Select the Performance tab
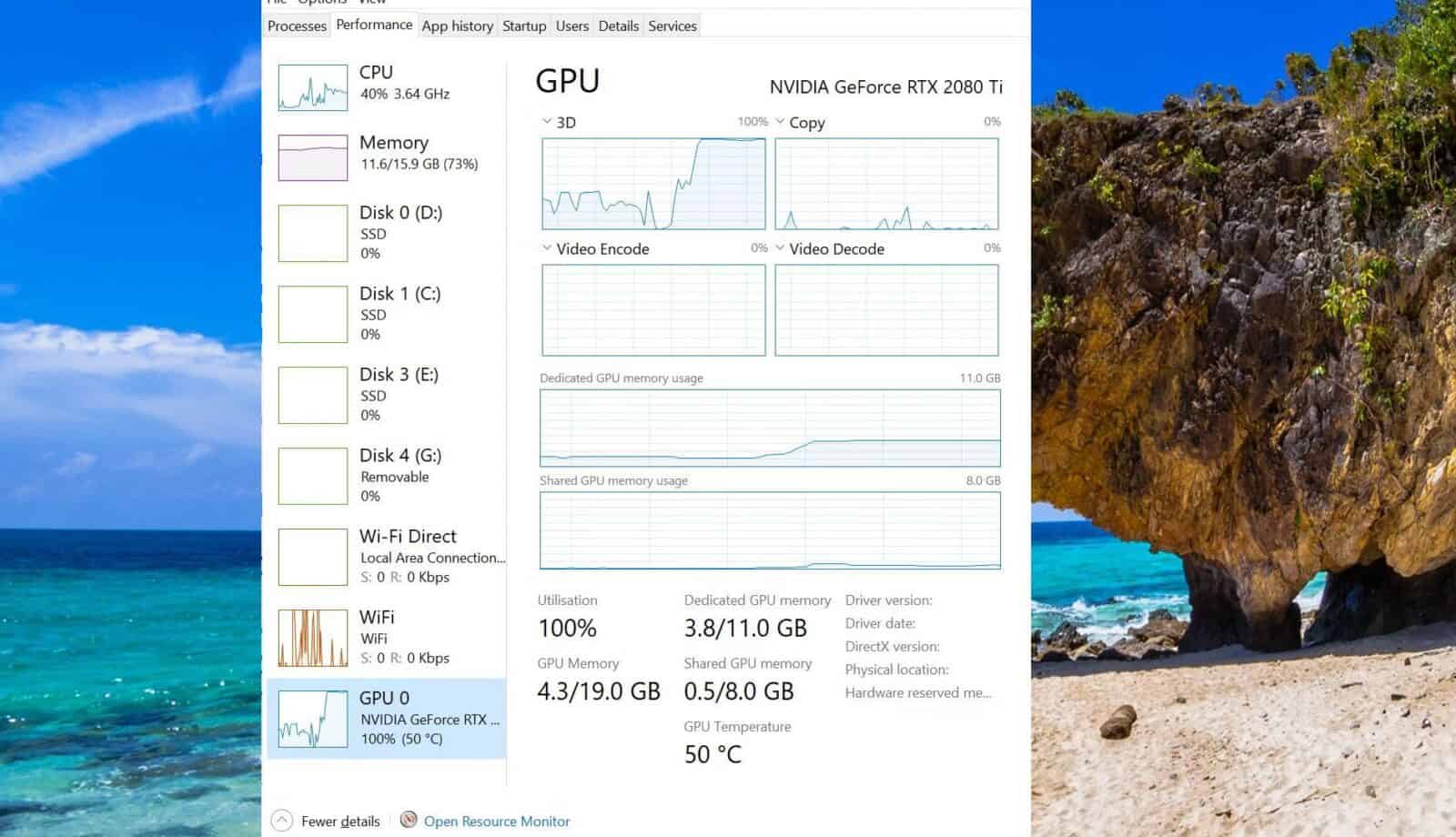Screen dimensions: 1456x837 click(x=374, y=25)
